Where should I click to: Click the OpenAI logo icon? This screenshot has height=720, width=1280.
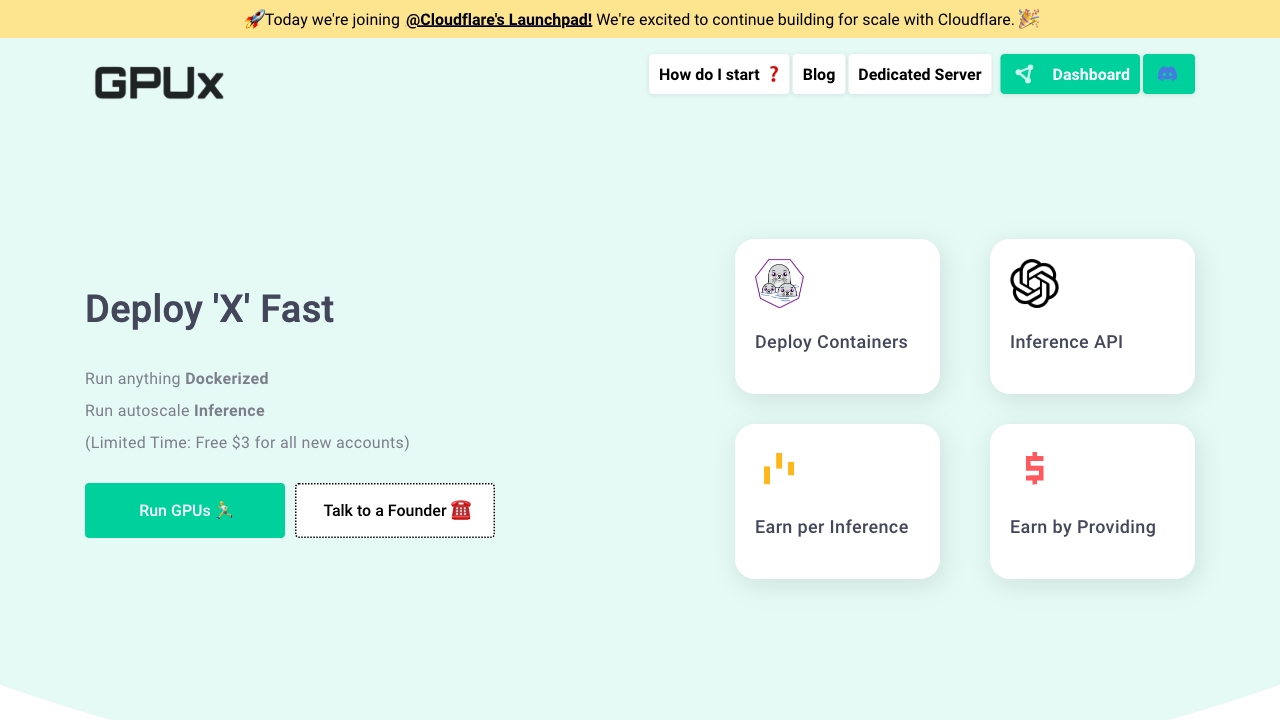[x=1034, y=283]
